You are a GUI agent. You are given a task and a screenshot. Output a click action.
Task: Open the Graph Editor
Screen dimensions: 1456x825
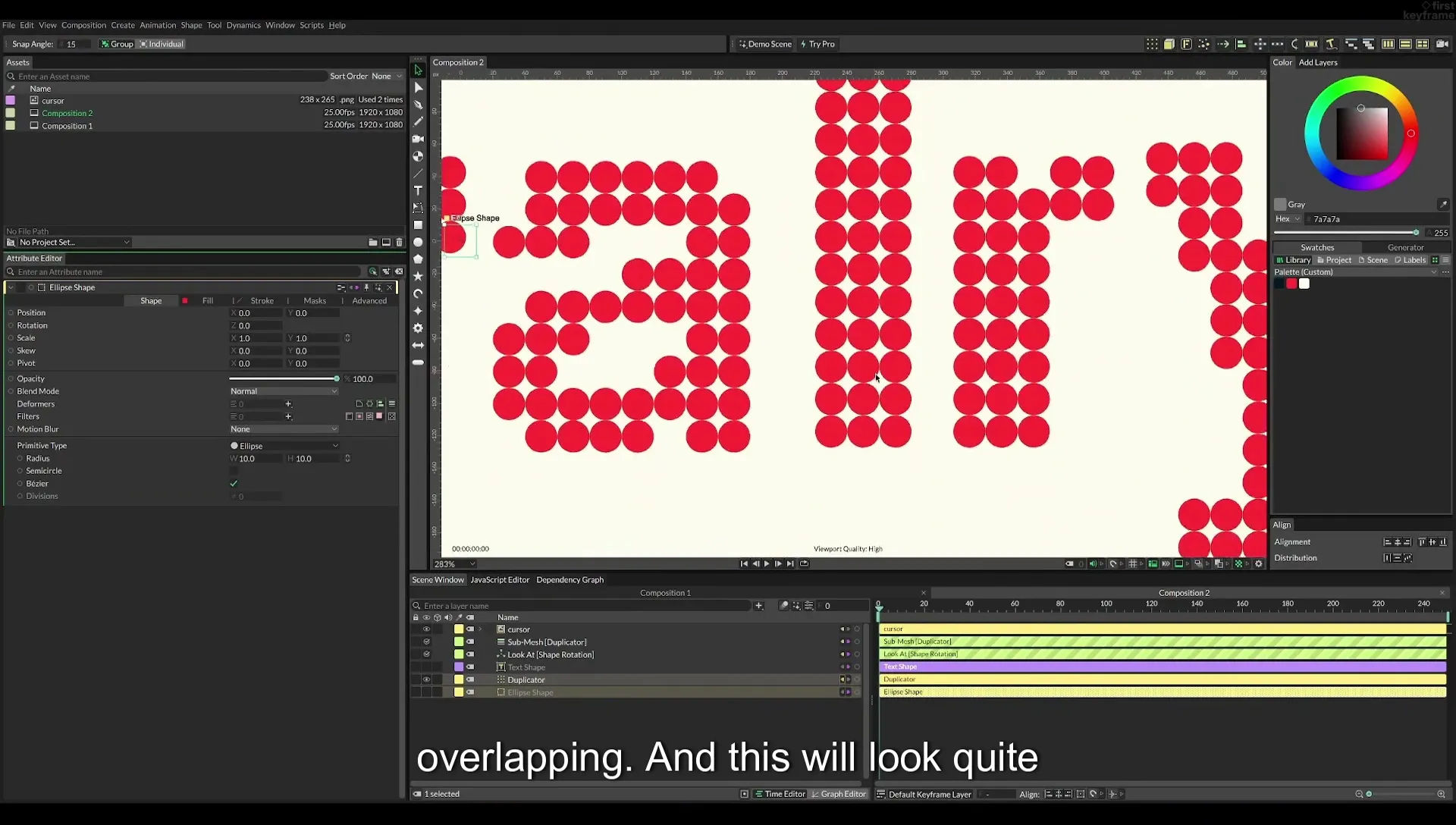tap(839, 794)
